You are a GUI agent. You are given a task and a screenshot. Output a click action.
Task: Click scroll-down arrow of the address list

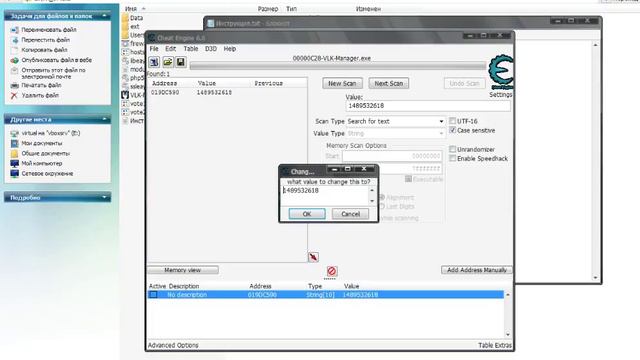pyautogui.click(x=508, y=335)
